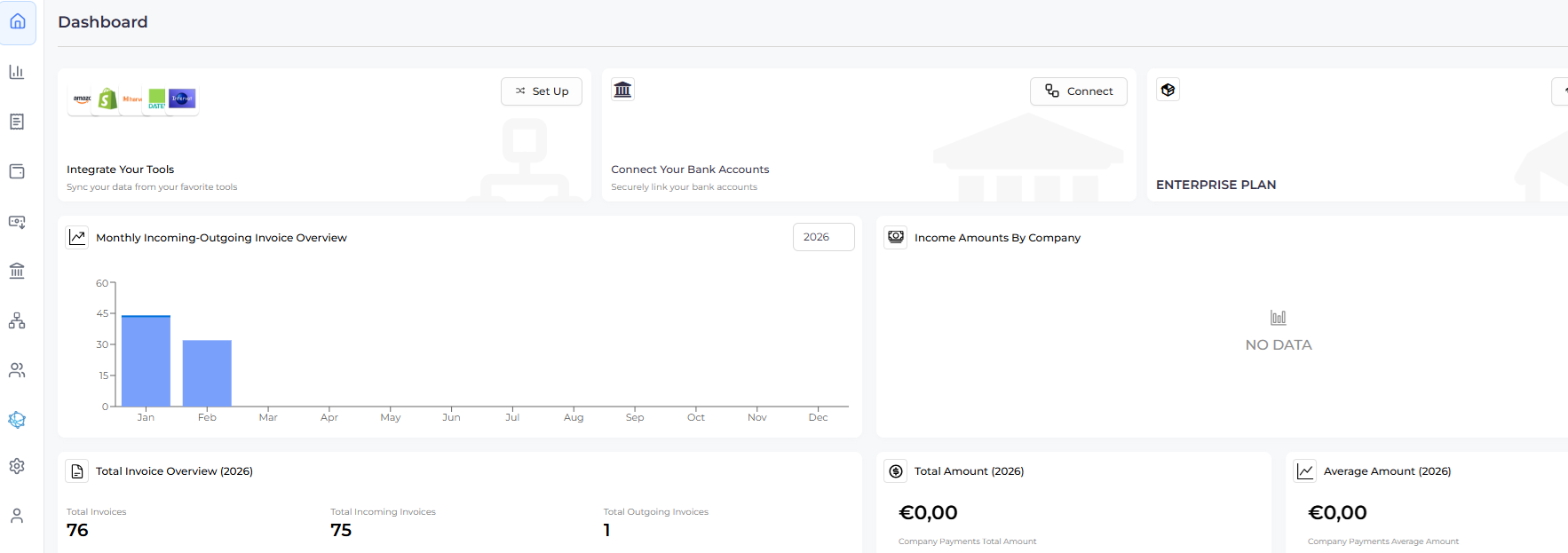Click the Amazon logo thumbnail

tap(82, 99)
